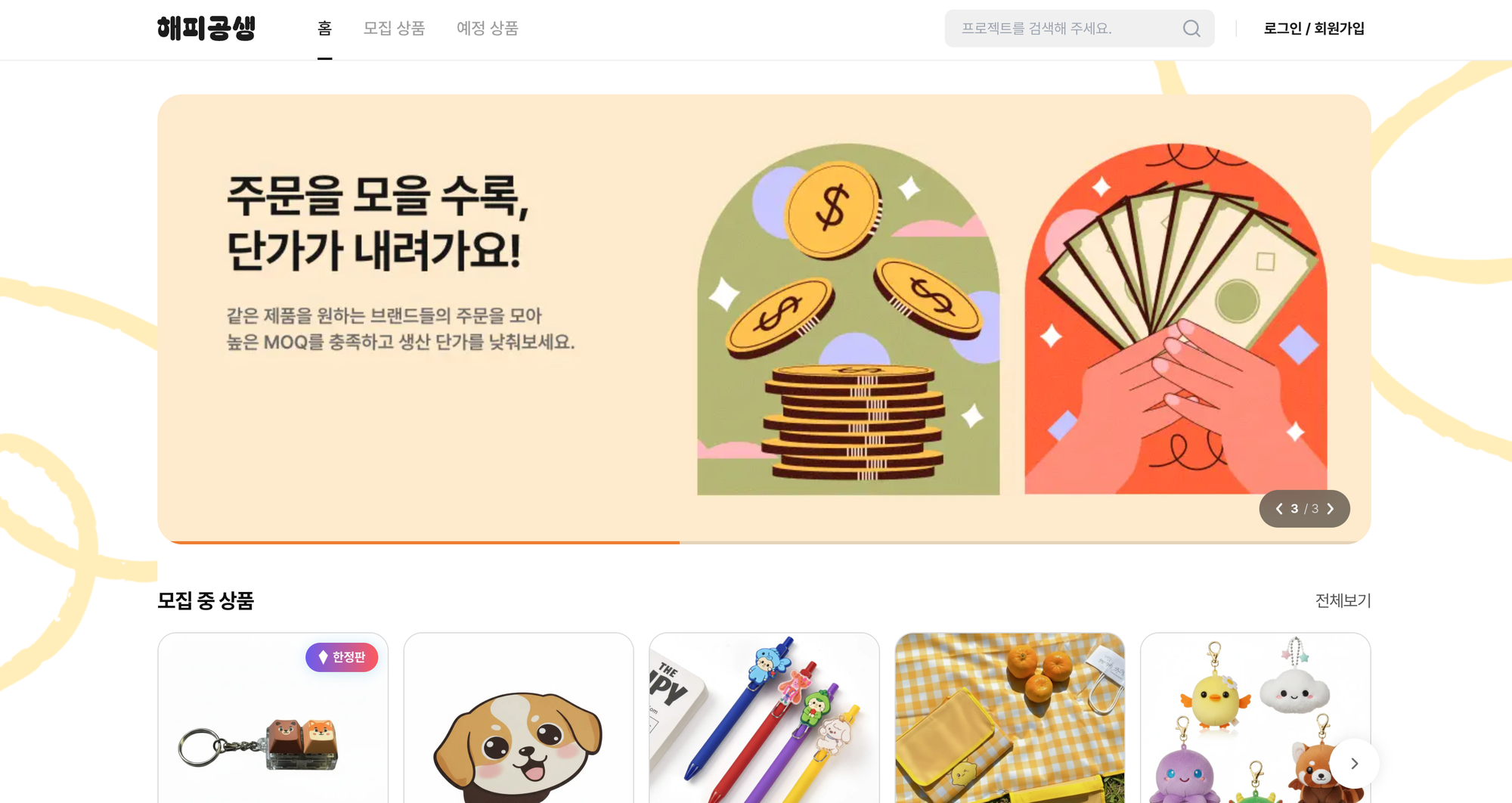
Task: Open the yellow picnic mat product card
Action: pyautogui.click(x=1010, y=718)
